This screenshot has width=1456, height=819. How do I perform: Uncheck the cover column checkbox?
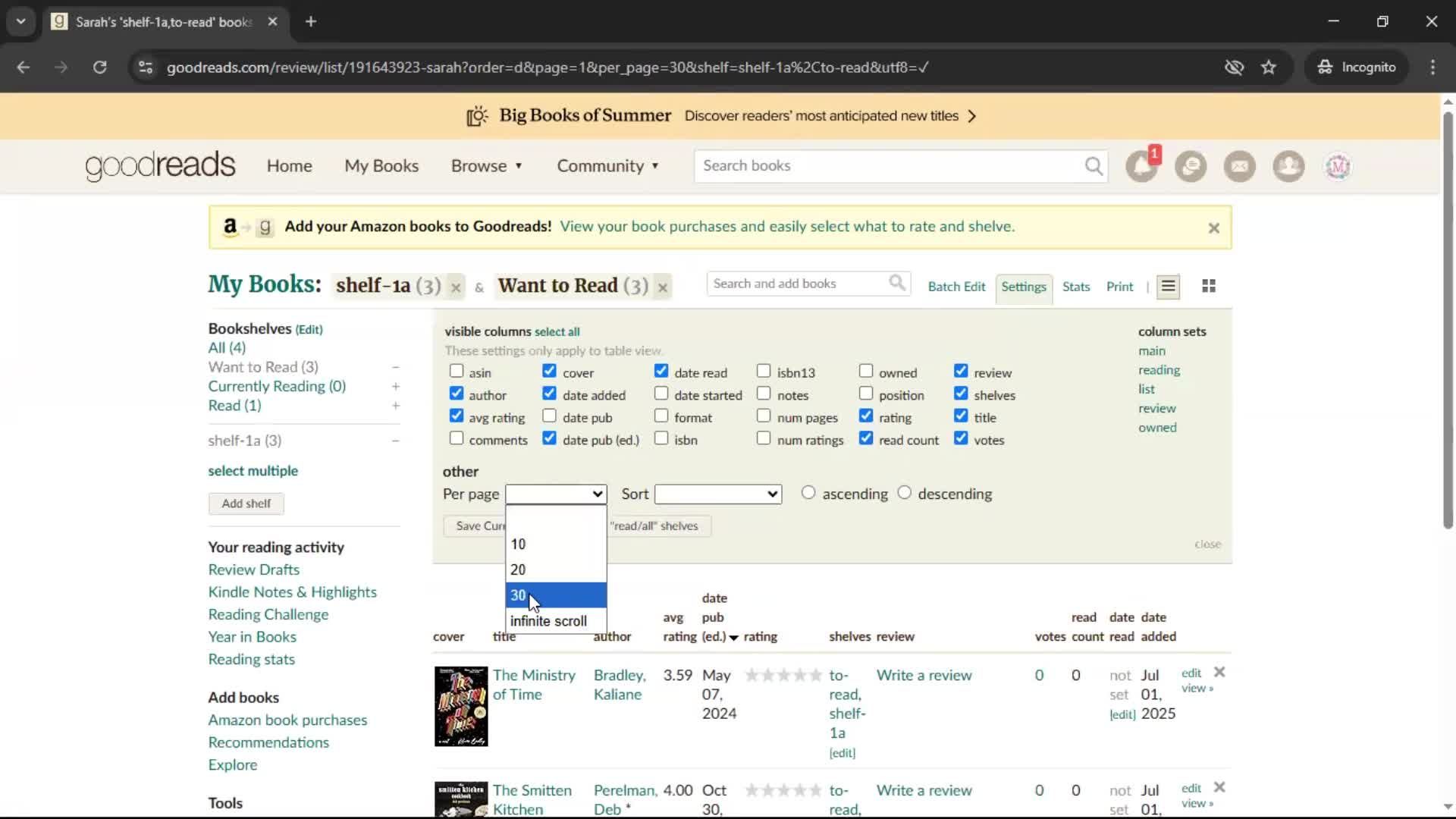click(550, 371)
